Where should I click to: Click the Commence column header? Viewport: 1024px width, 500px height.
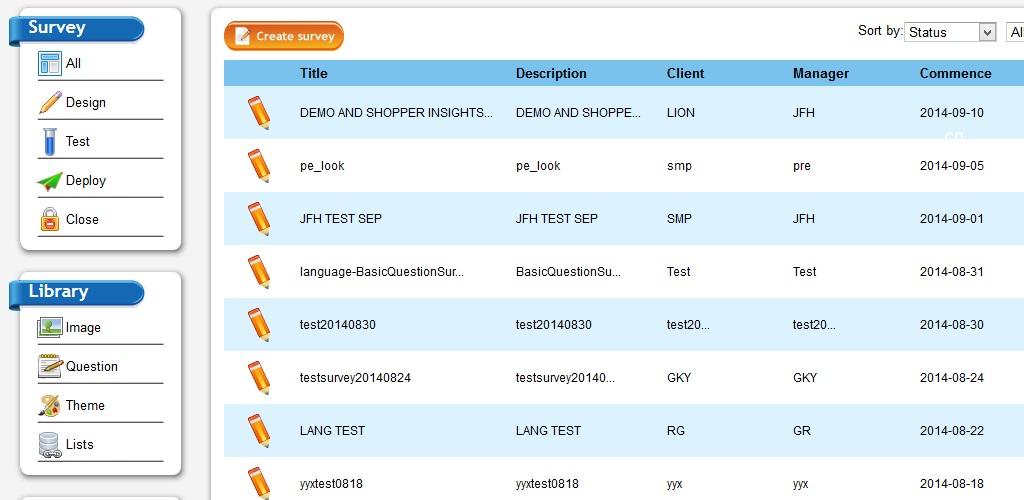pos(955,73)
